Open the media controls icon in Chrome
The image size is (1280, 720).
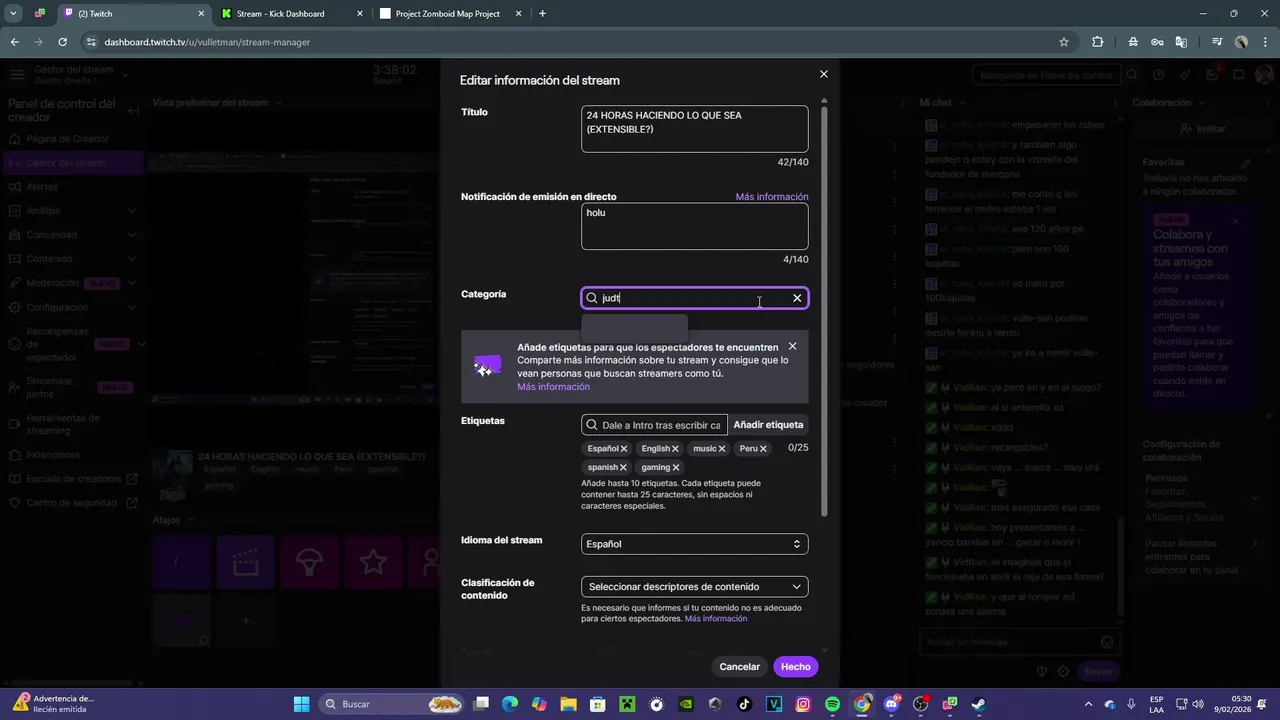[1217, 42]
